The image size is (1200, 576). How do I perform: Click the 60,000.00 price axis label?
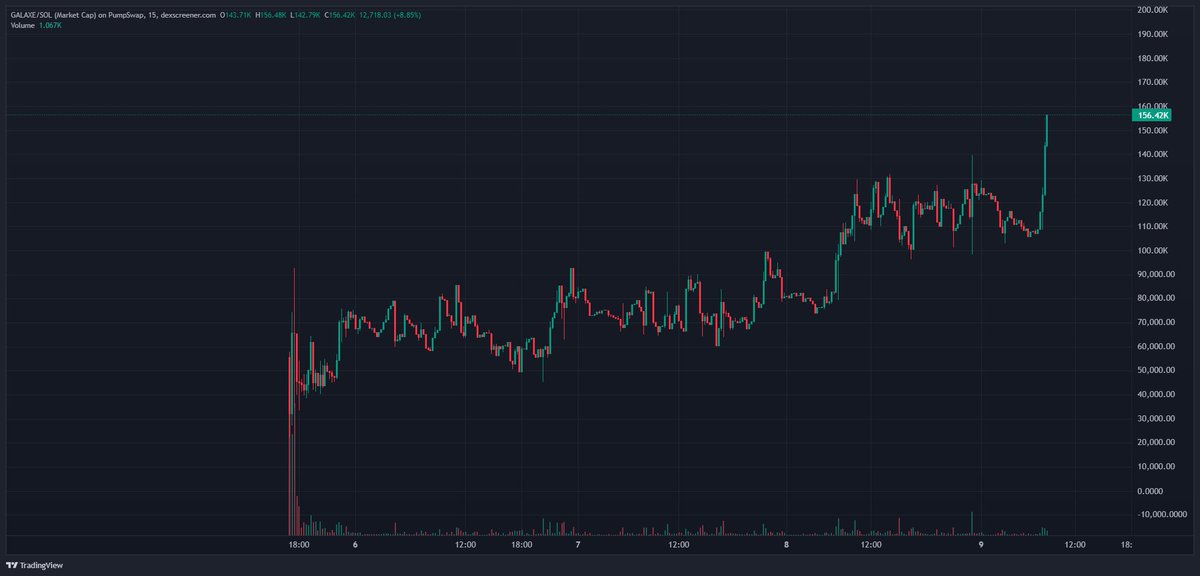(1156, 346)
